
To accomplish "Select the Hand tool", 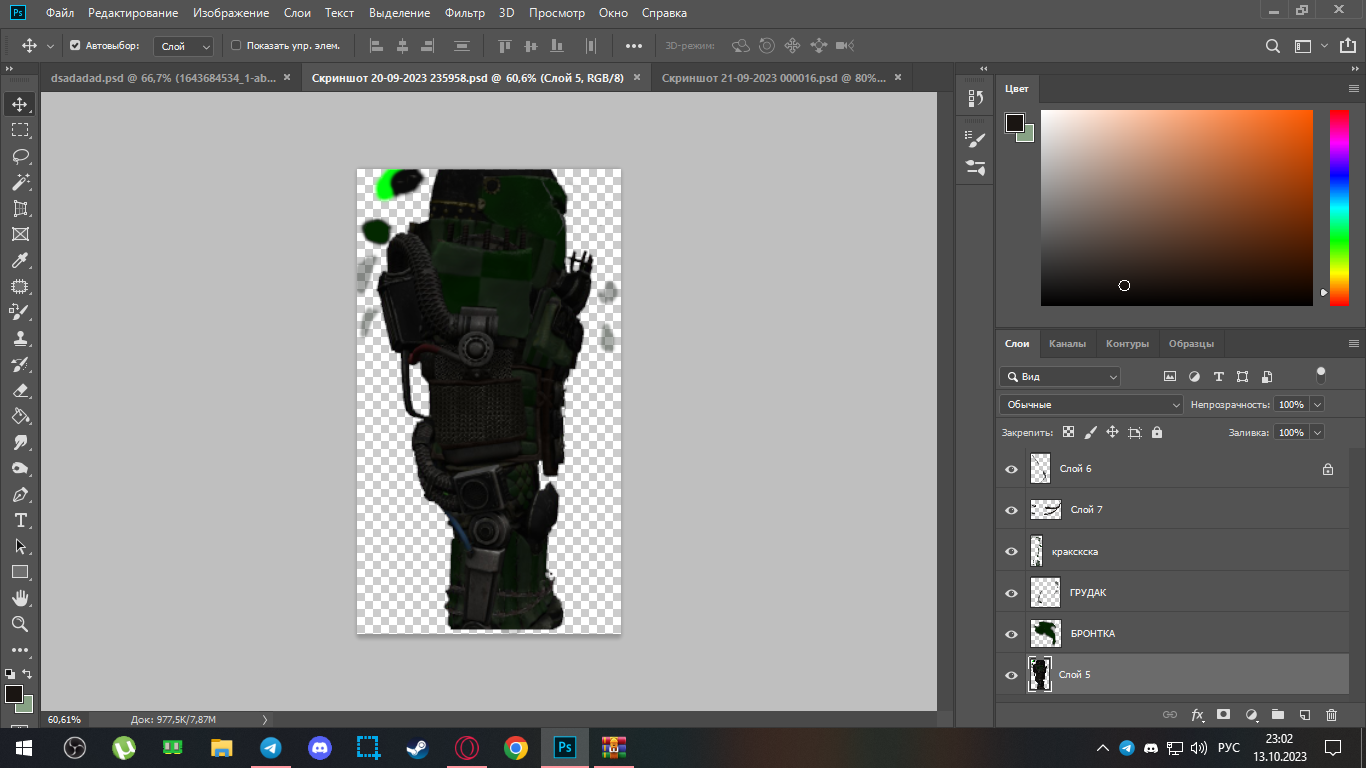I will tap(20, 598).
